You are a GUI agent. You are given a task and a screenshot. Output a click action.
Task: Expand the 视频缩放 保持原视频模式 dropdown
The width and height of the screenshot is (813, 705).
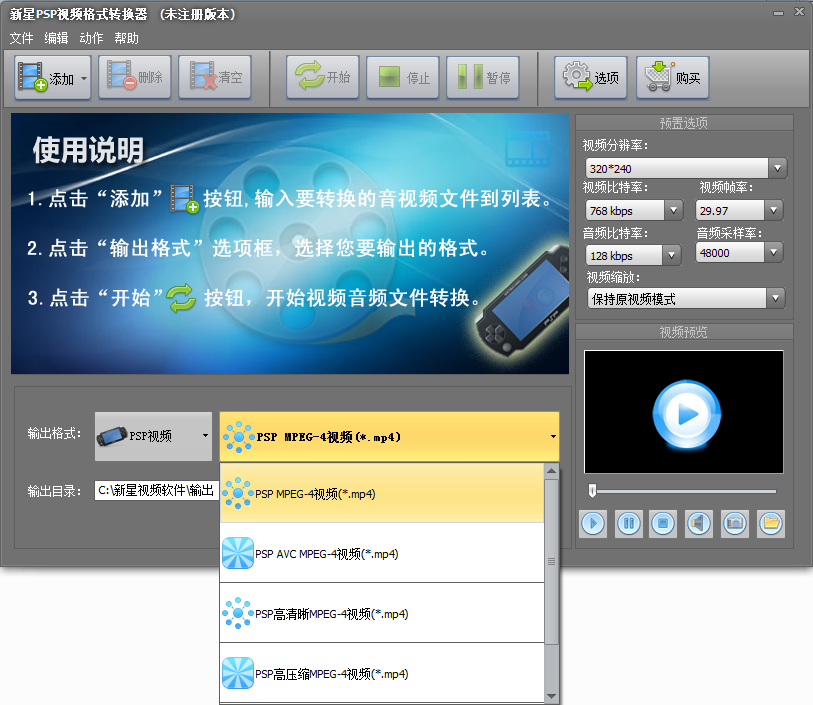click(x=776, y=298)
